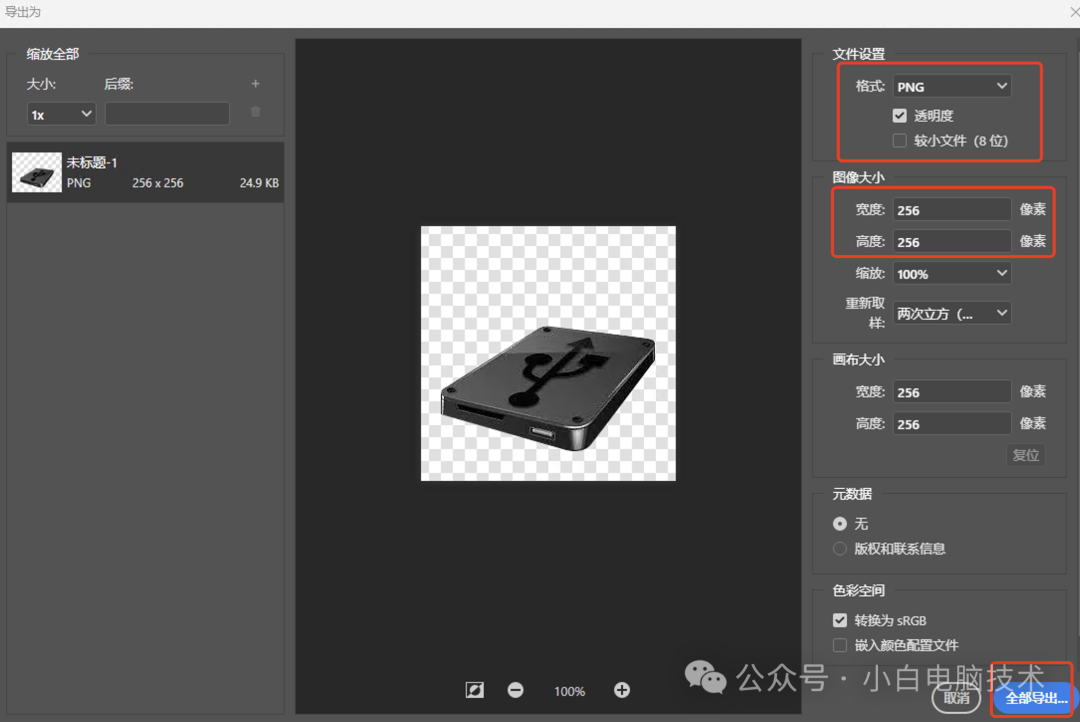Click the 画布大小 高度 field
Viewport: 1080px width, 722px height.
[951, 424]
